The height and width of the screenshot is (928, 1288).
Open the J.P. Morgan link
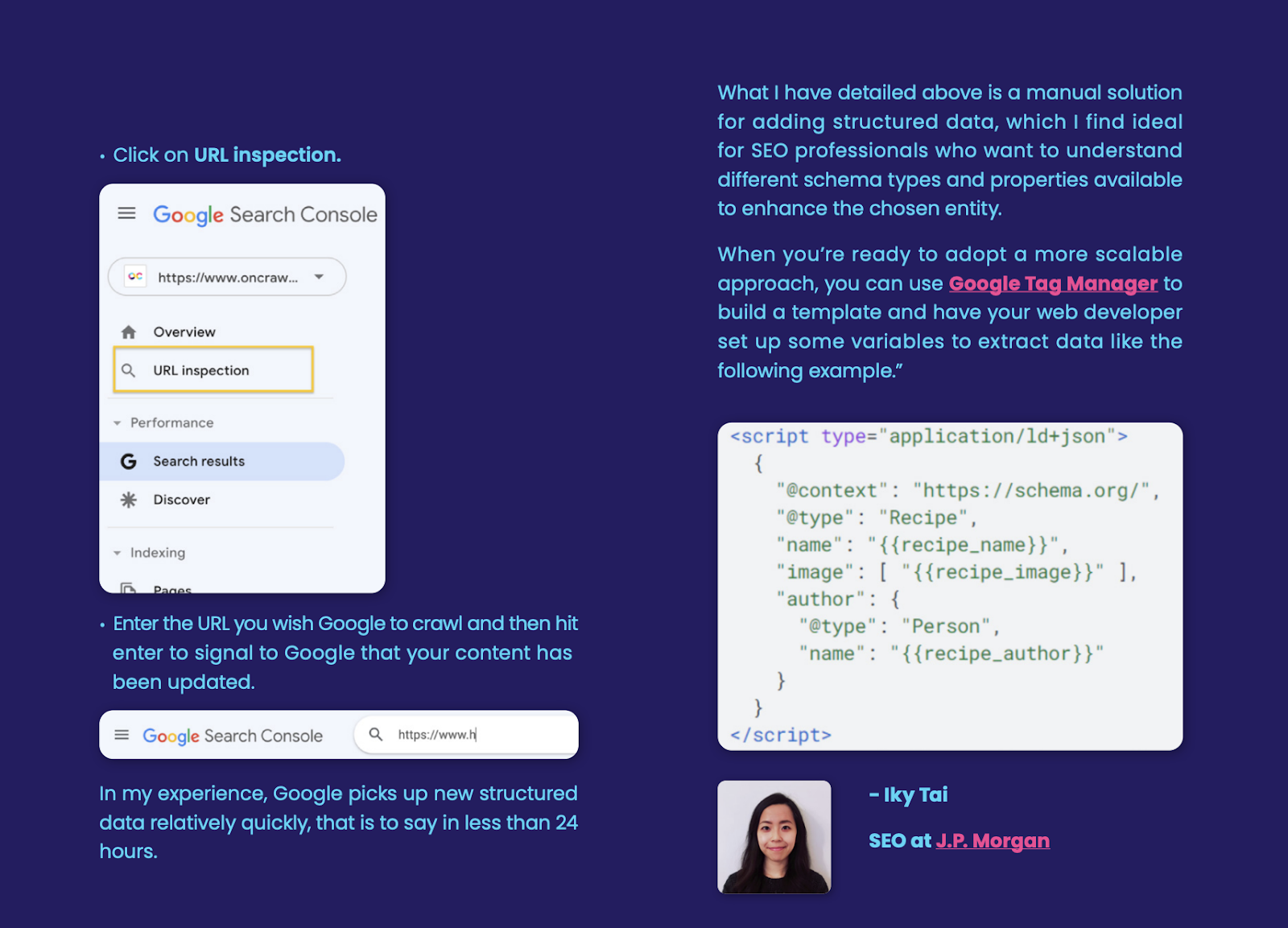tap(993, 841)
